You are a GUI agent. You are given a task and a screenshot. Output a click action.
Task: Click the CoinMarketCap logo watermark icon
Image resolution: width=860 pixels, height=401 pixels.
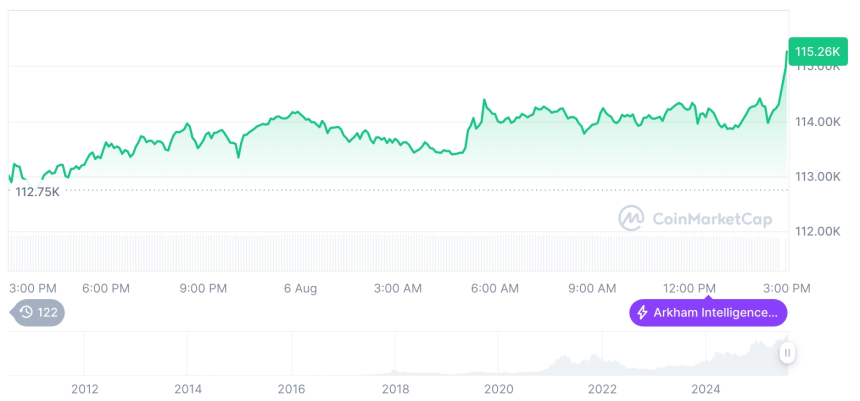631,218
